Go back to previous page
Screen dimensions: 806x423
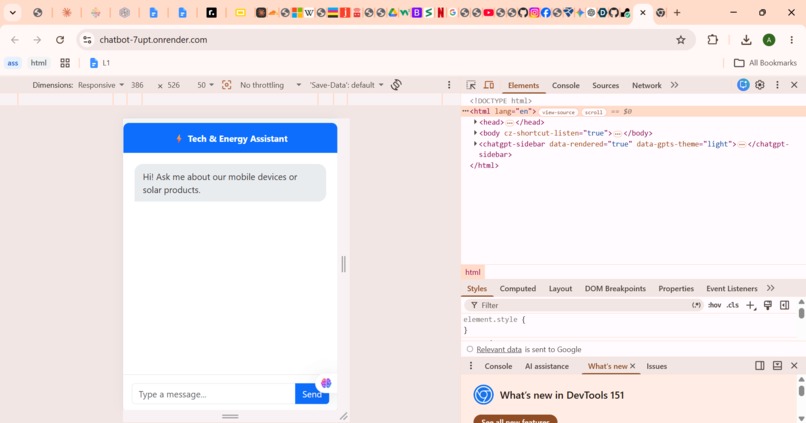[x=15, y=40]
